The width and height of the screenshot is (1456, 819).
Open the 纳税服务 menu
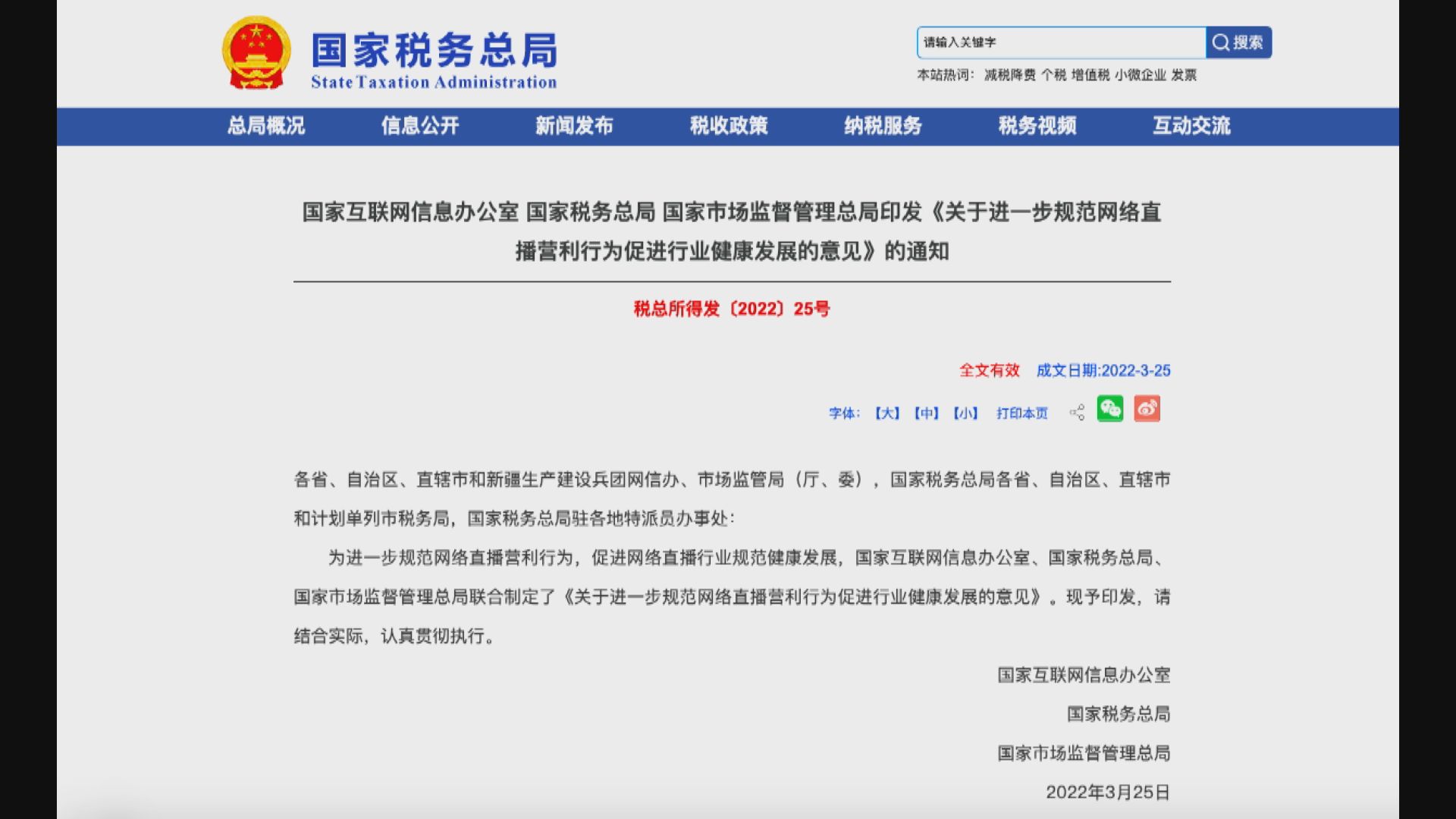883,127
